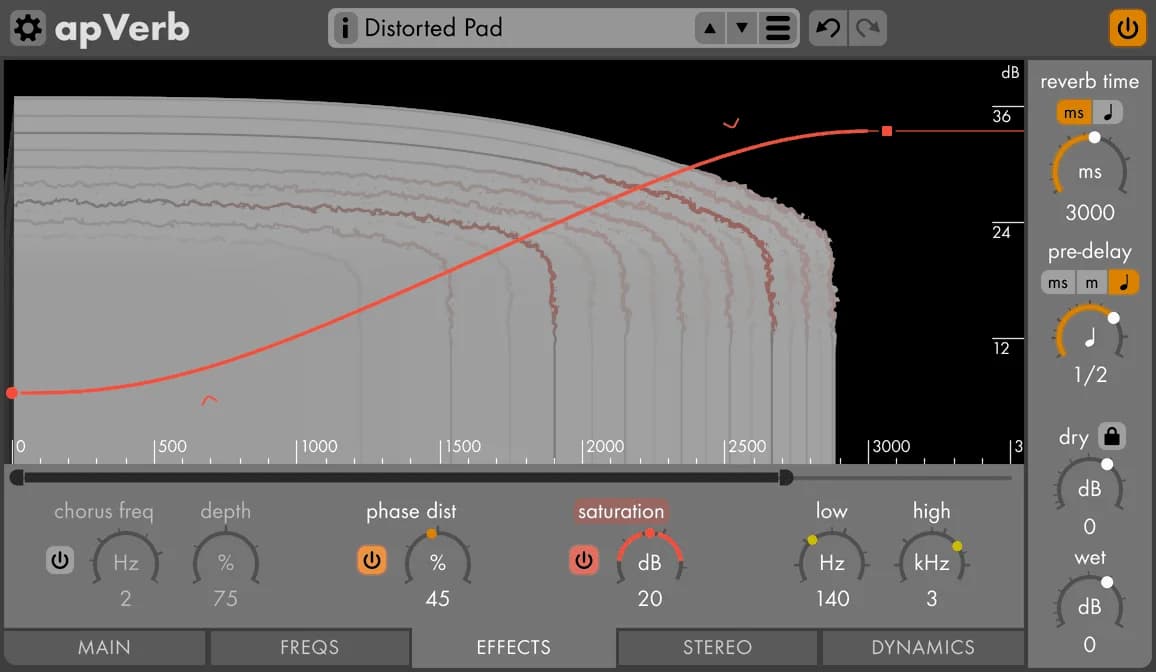Viewport: 1156px width, 672px height.
Task: Disable the phase dist effect
Action: pos(372,561)
